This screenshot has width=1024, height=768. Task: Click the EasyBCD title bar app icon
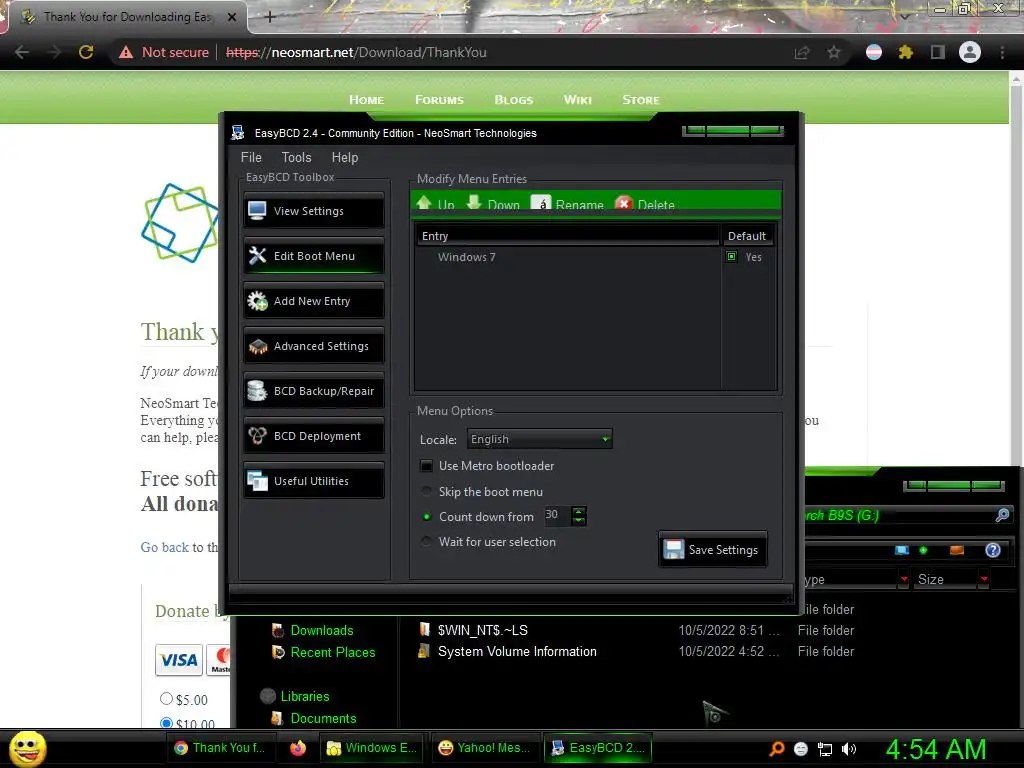coord(238,133)
